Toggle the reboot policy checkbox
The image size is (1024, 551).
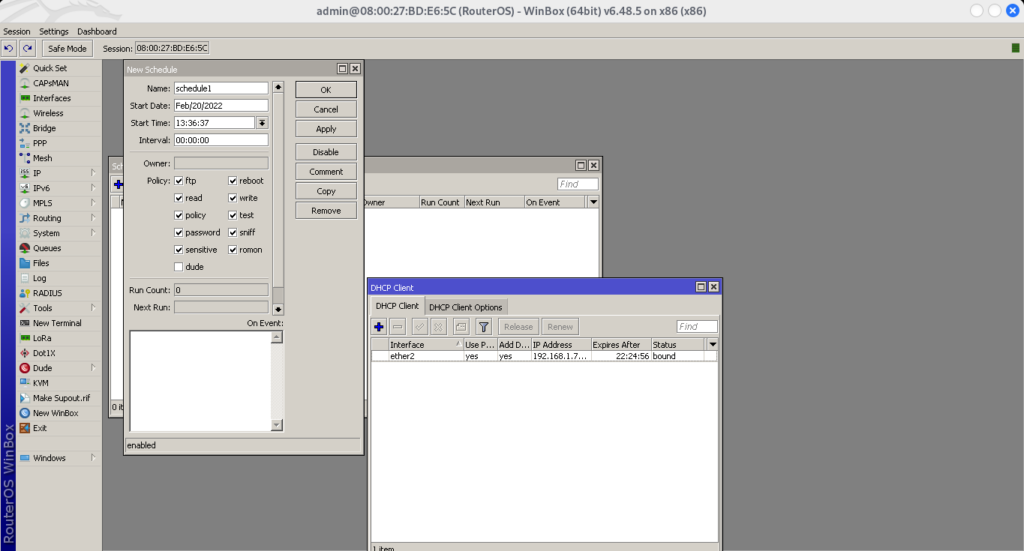(x=232, y=181)
